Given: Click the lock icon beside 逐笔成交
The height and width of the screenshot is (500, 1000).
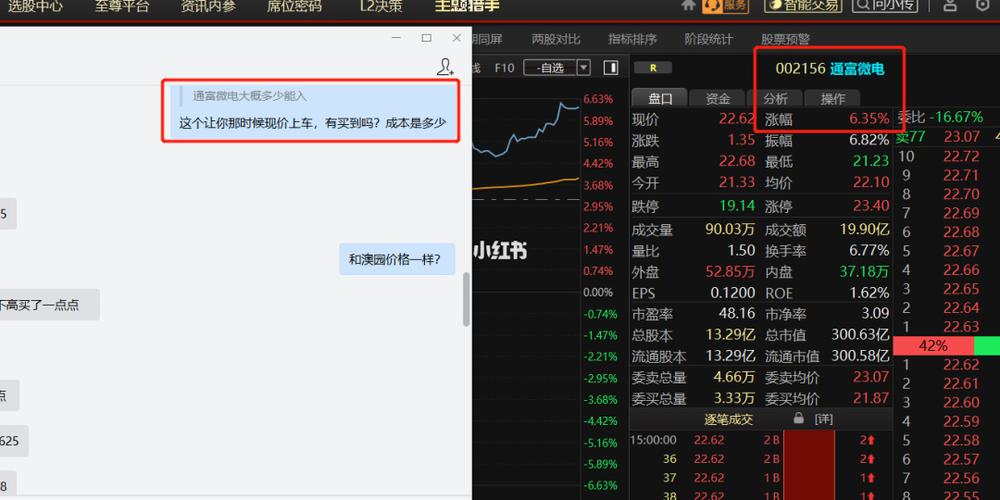Looking at the screenshot, I should click(x=798, y=419).
